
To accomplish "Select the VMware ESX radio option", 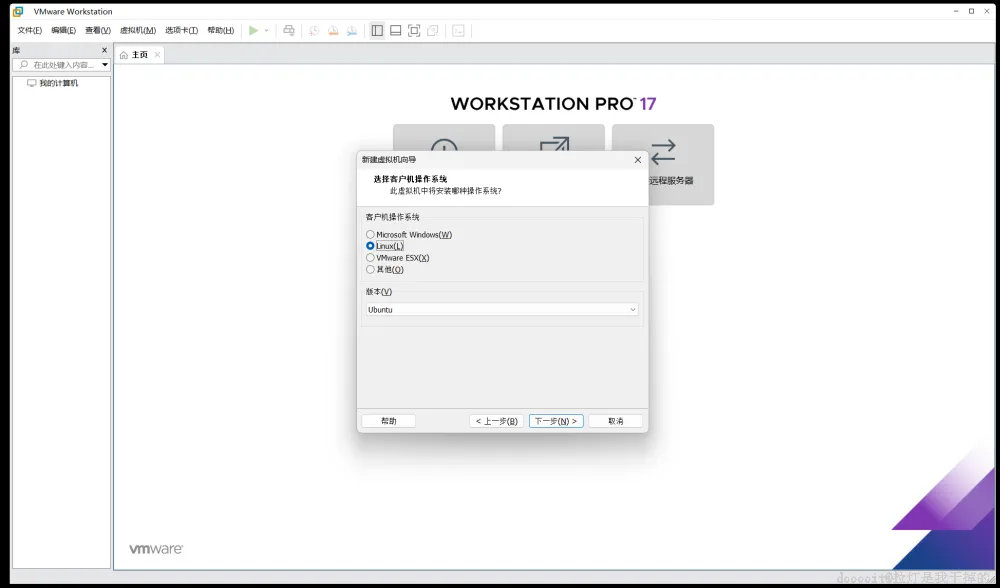I will [370, 258].
